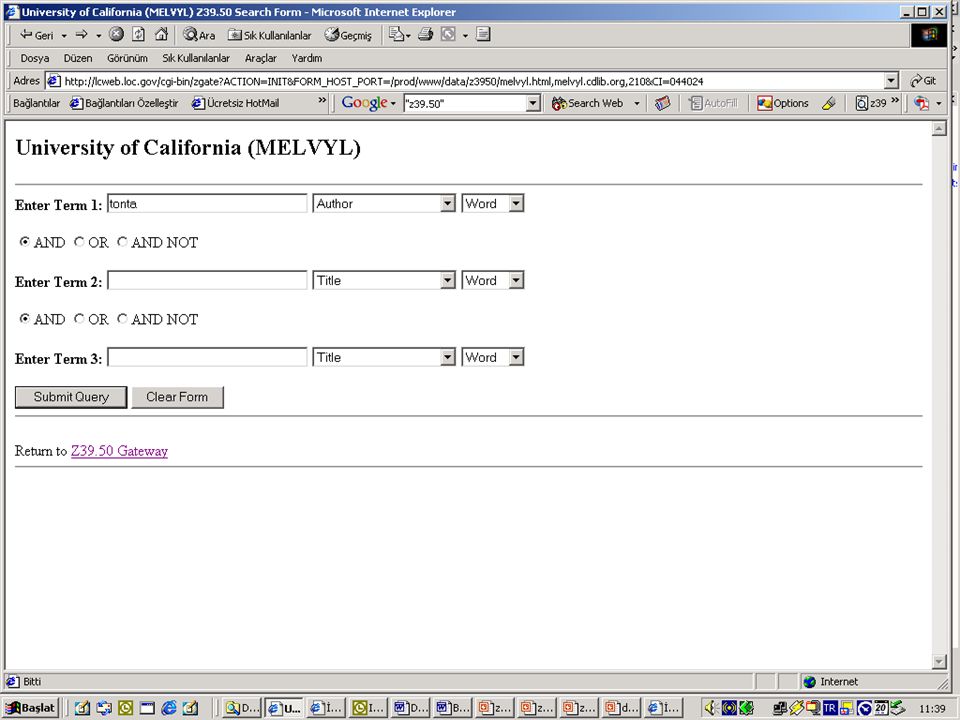Open Title field dropdown for Term 3

[x=384, y=357]
